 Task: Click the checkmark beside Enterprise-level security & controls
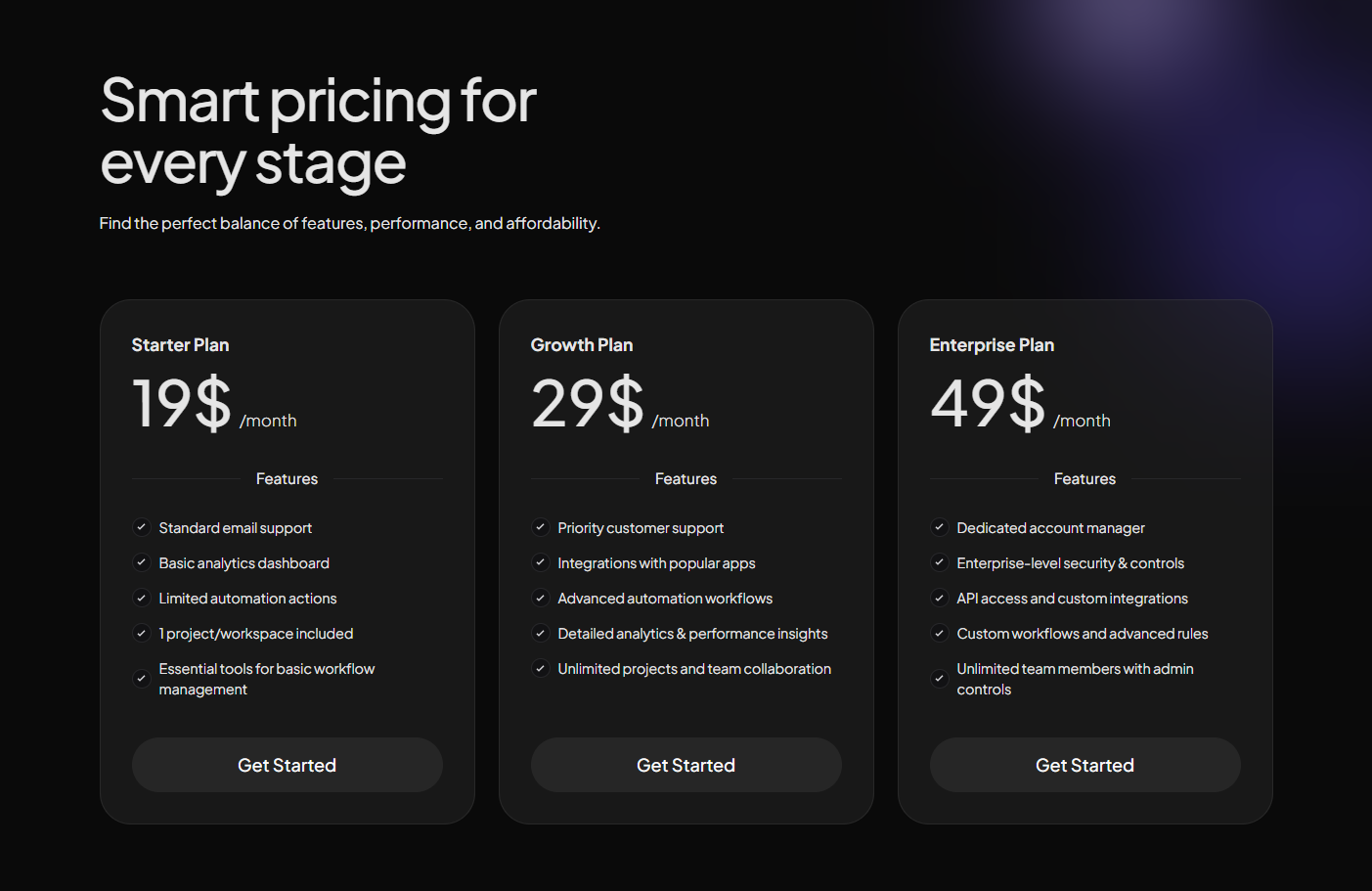click(x=939, y=562)
